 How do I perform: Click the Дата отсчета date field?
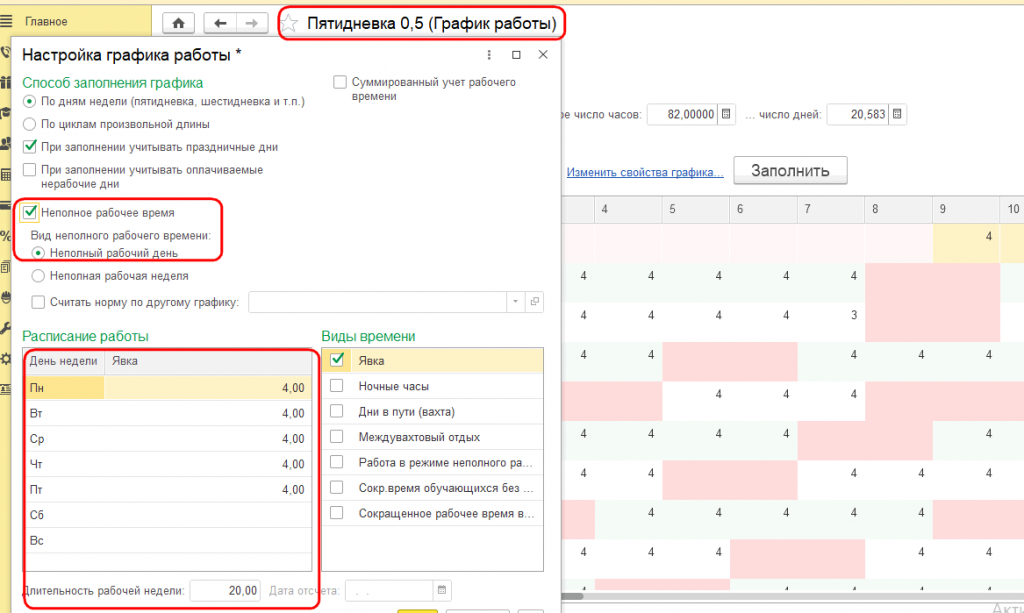389,590
